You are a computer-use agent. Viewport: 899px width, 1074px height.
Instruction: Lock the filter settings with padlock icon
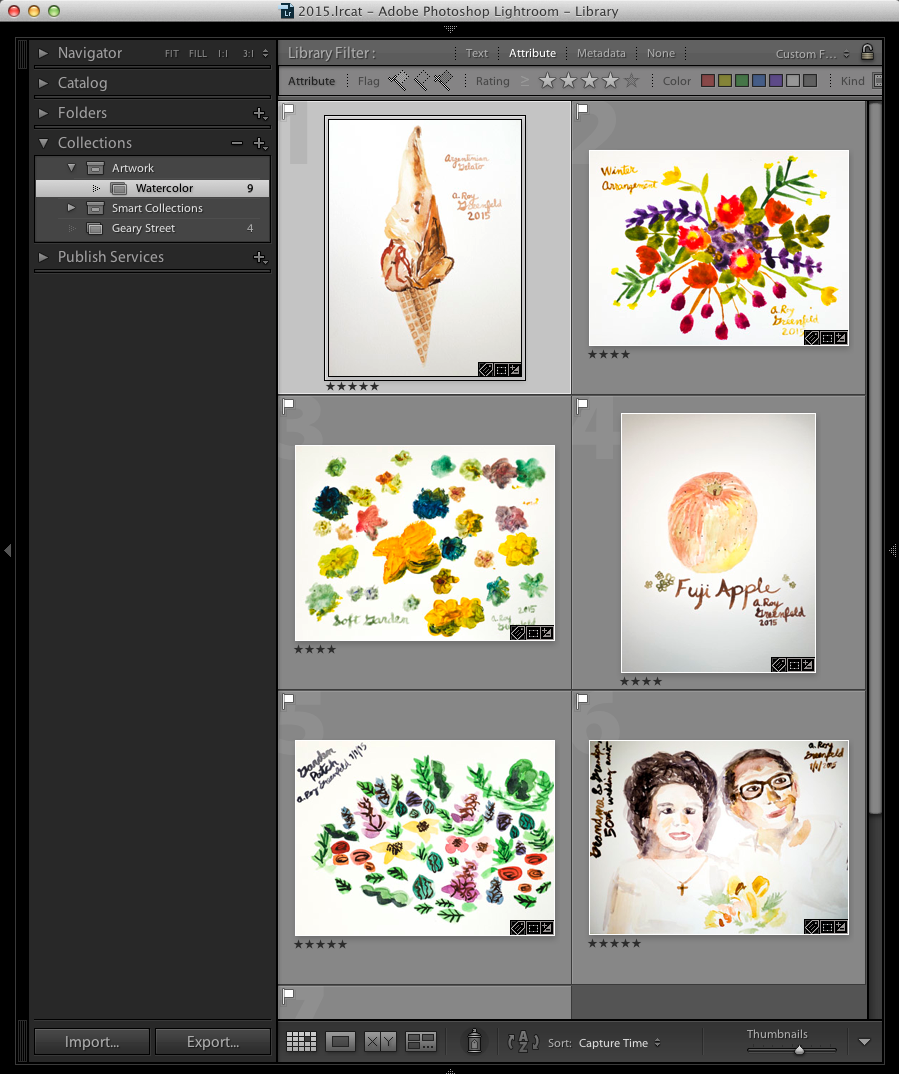coord(868,52)
